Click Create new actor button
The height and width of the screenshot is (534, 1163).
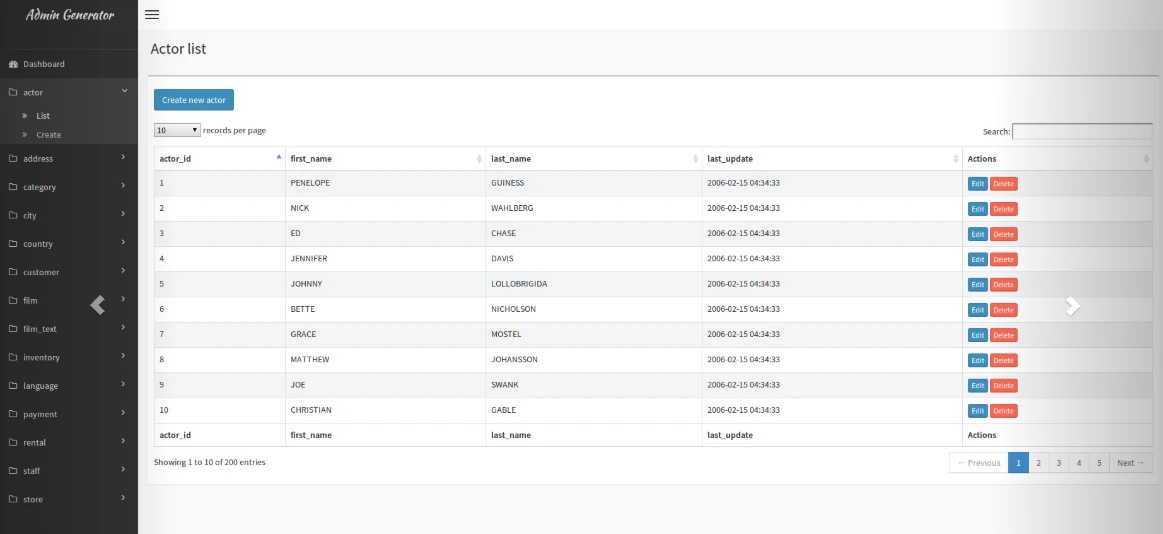194,100
